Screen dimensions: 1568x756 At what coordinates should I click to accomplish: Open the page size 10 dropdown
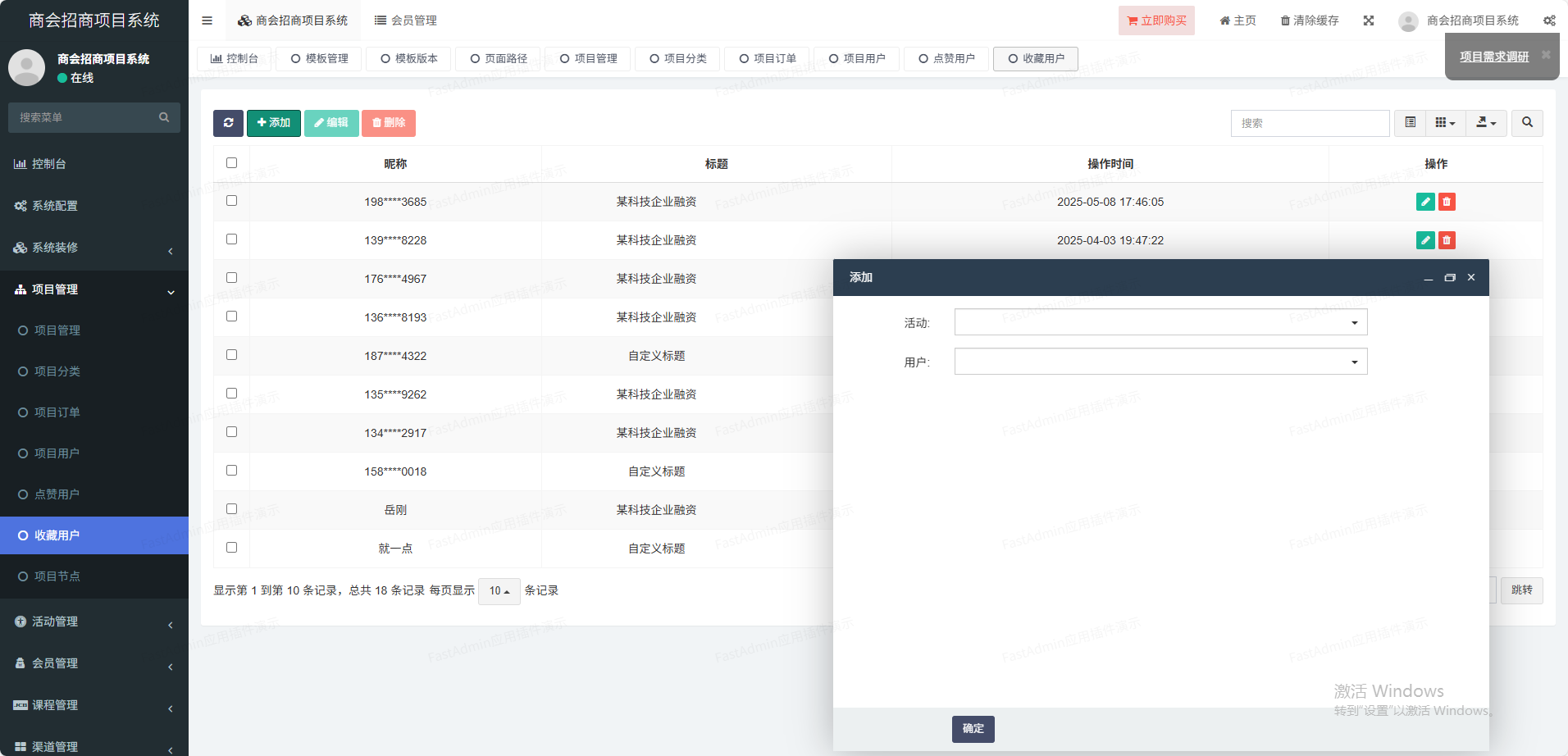pyautogui.click(x=499, y=591)
